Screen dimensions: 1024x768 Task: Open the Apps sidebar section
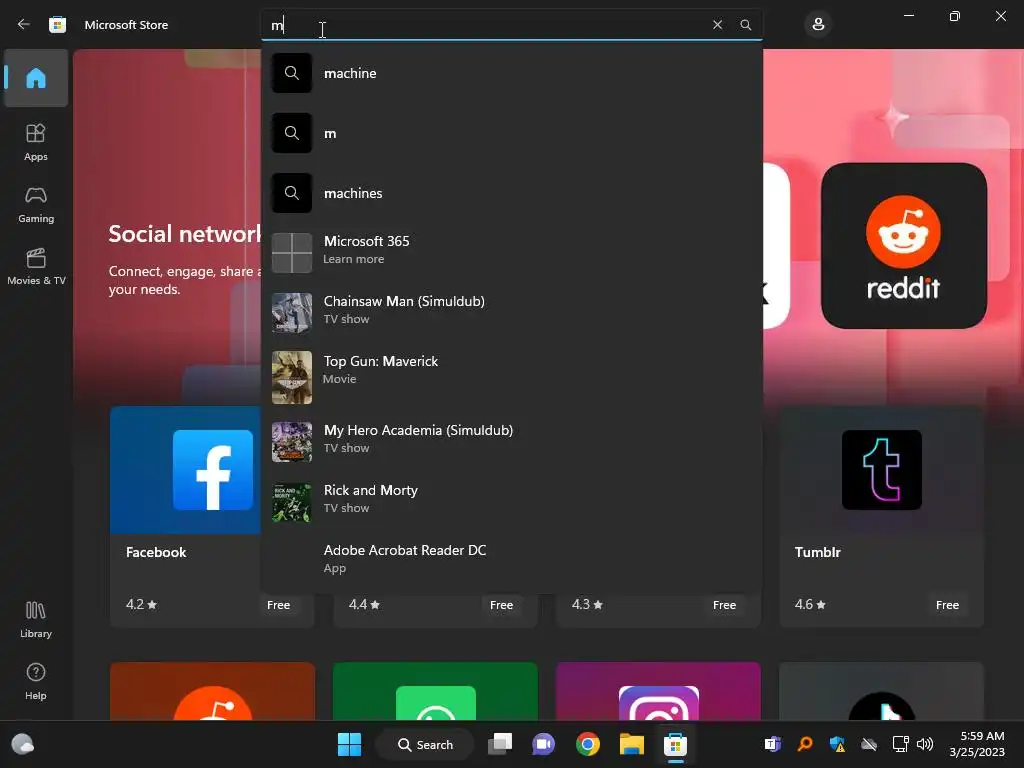36,142
